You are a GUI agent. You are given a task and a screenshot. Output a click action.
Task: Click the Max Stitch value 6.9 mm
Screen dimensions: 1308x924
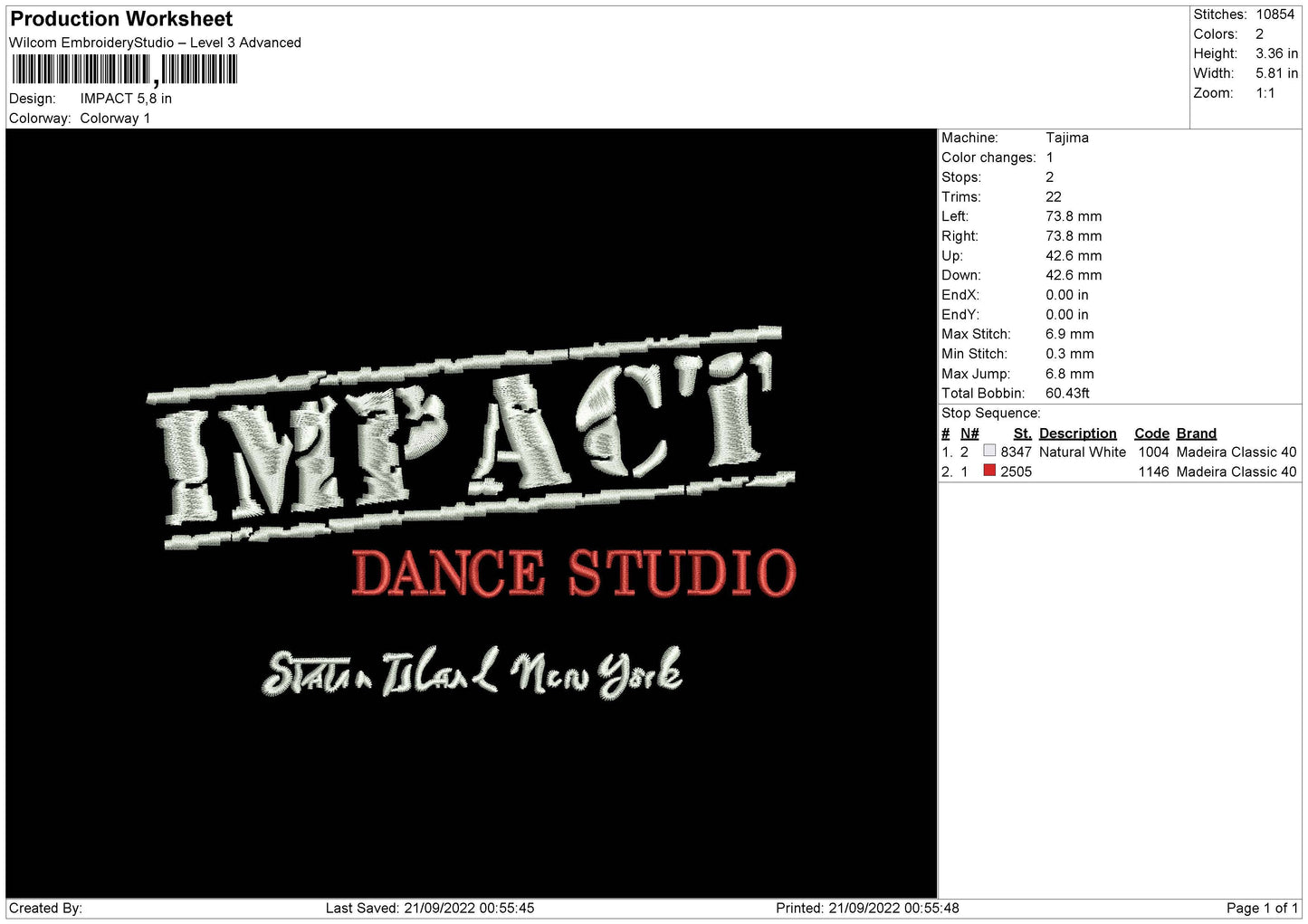1070,334
